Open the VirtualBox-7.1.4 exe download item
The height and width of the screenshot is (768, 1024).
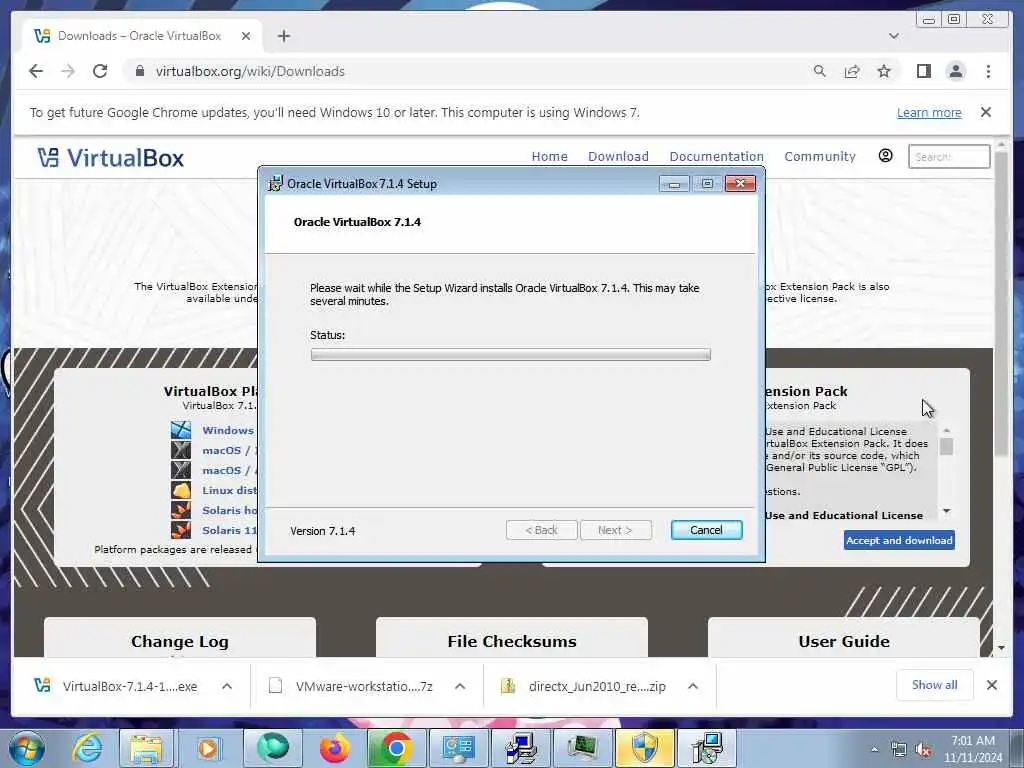(x=116, y=686)
